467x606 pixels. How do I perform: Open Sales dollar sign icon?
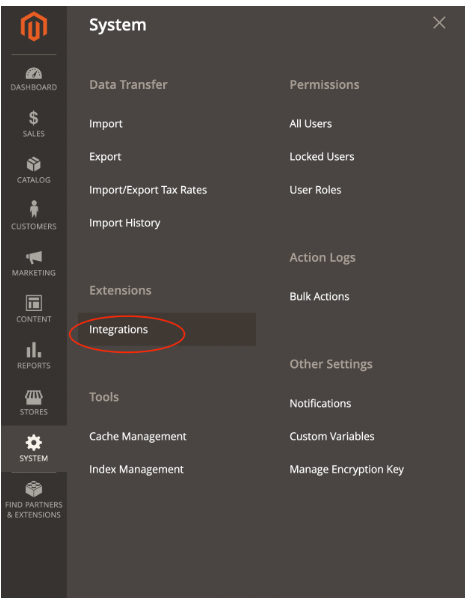[34, 118]
